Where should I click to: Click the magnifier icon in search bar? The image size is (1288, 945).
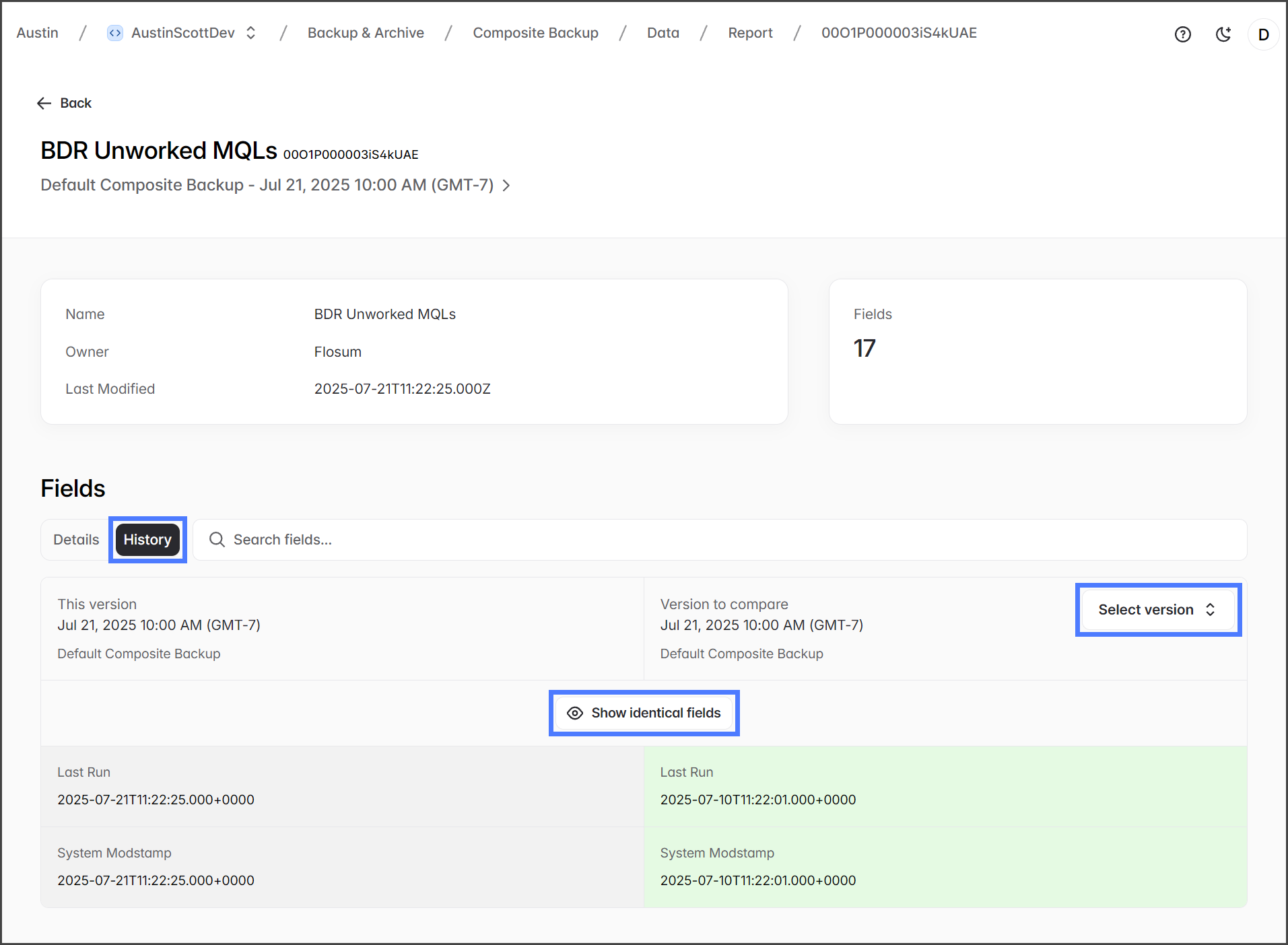[217, 540]
